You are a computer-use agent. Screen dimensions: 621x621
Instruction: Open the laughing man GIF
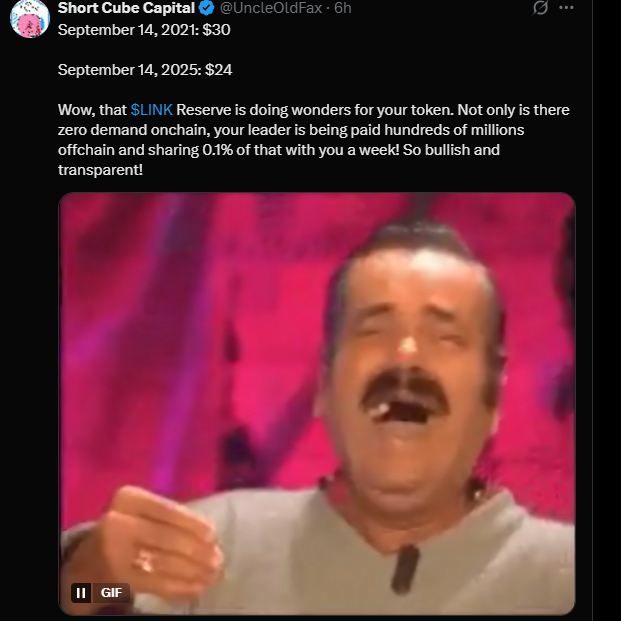[x=317, y=404]
